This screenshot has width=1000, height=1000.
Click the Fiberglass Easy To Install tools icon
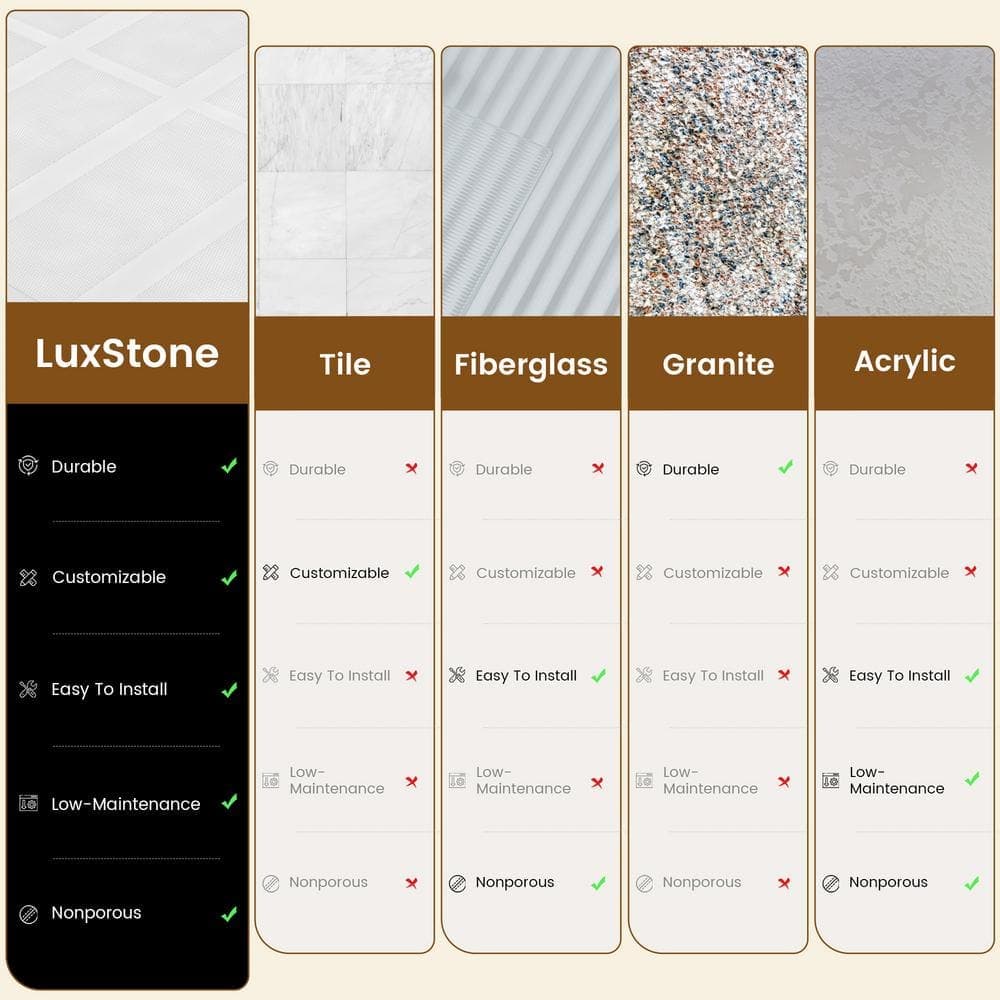click(457, 675)
